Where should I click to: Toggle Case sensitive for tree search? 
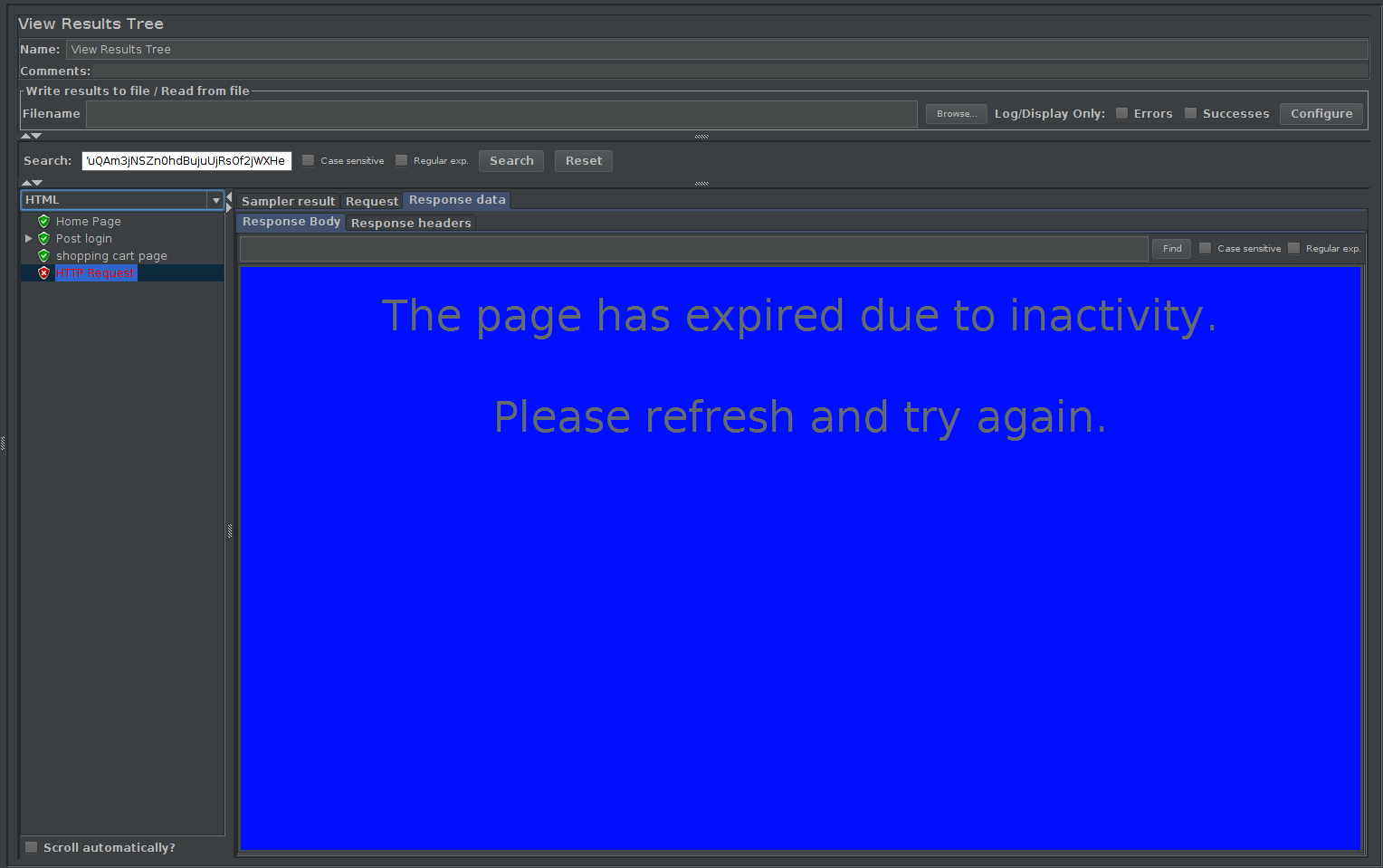point(308,160)
